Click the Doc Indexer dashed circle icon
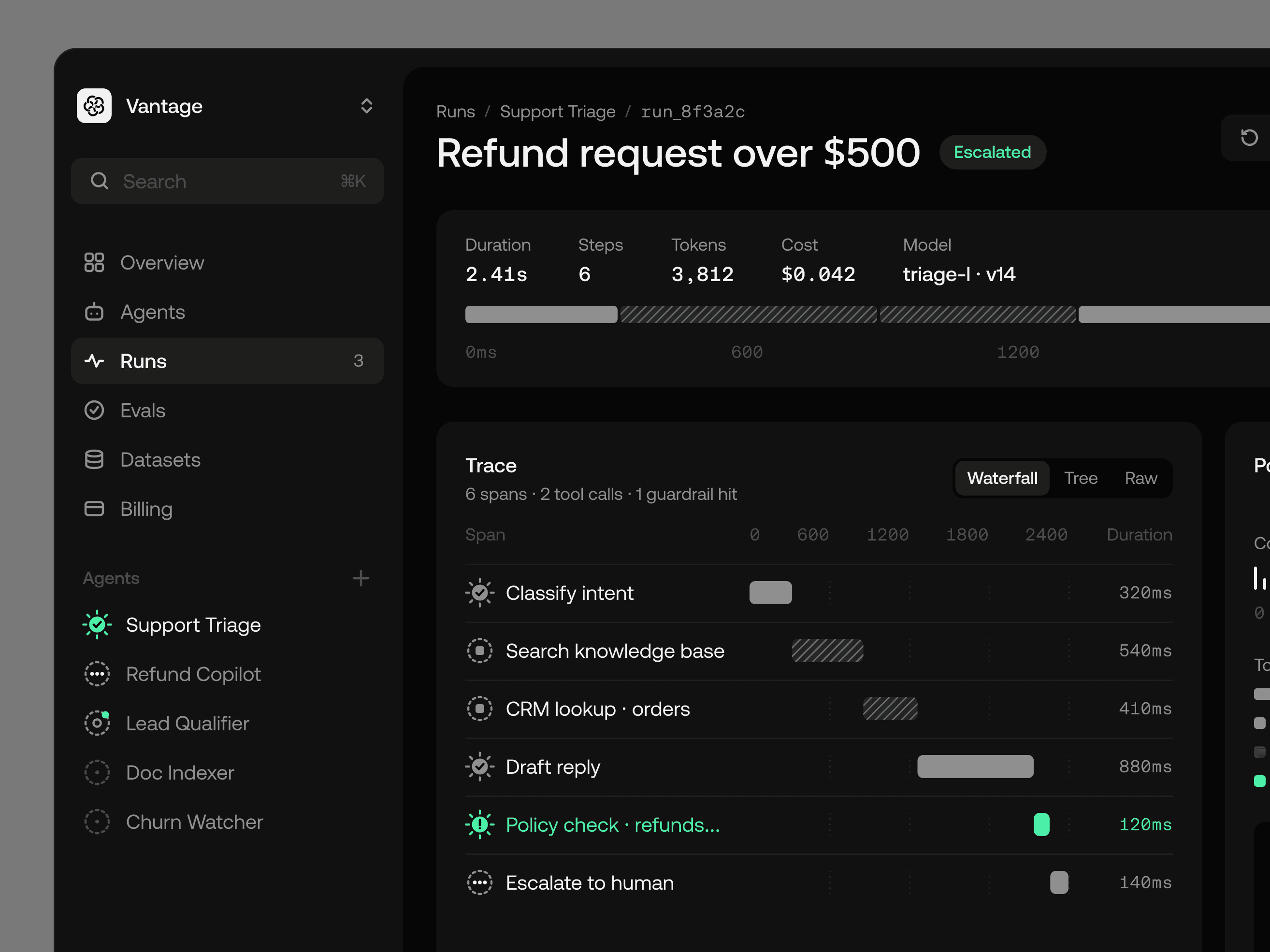This screenshot has width=1270, height=952. point(97,773)
